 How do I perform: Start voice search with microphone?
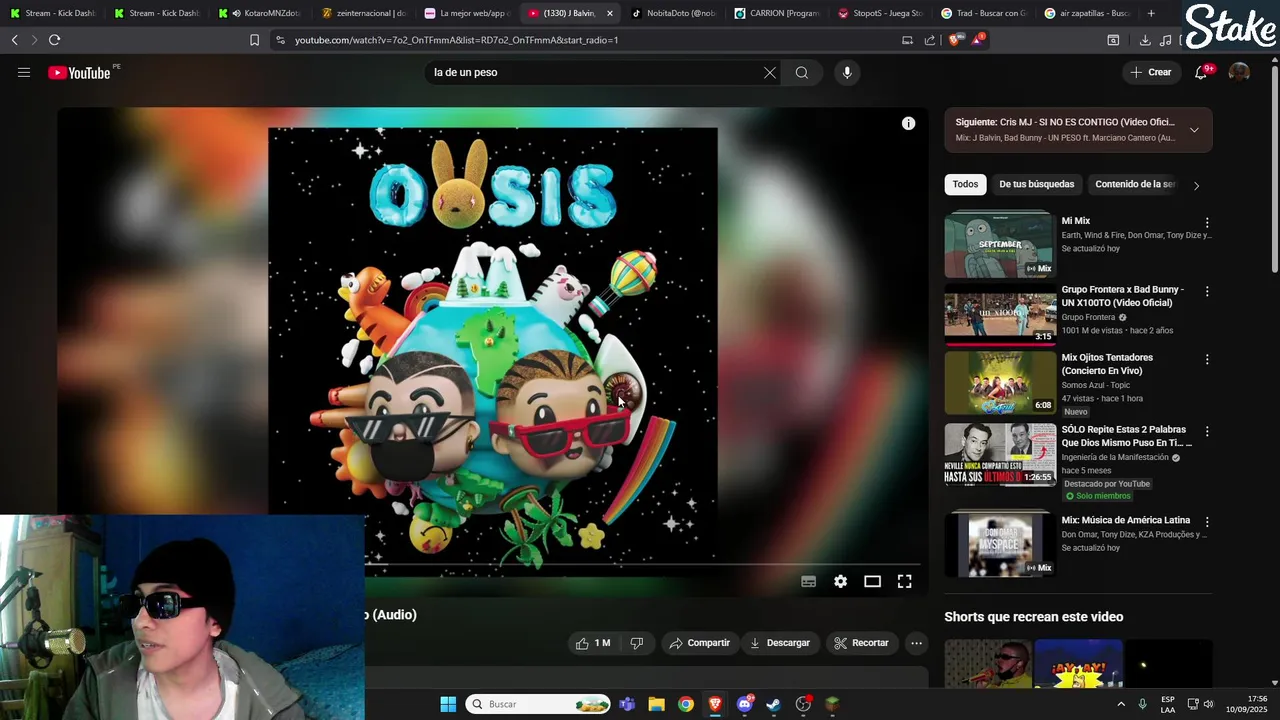(847, 72)
